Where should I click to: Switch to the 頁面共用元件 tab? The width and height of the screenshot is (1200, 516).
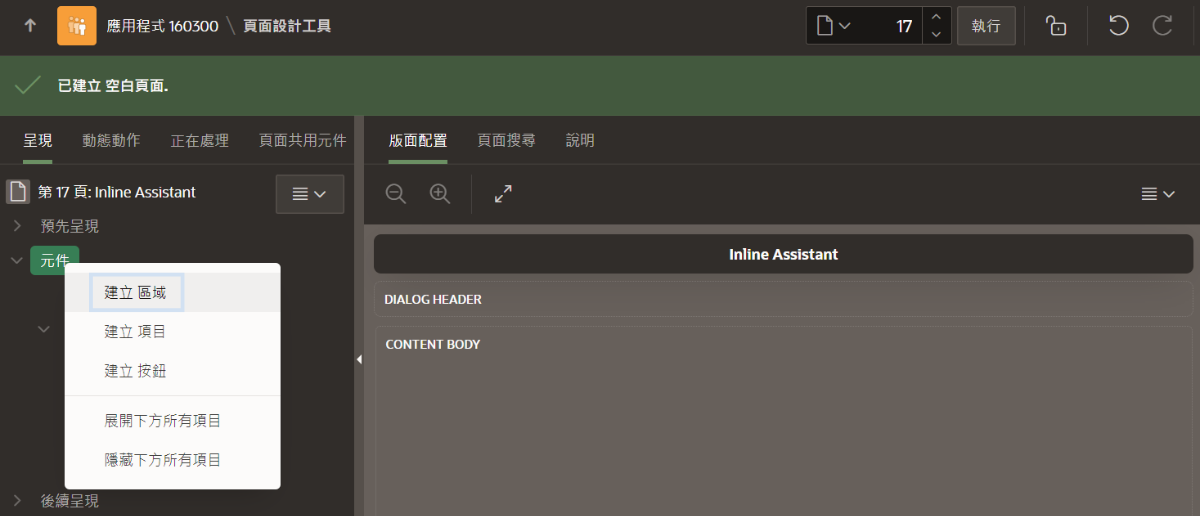[303, 141]
